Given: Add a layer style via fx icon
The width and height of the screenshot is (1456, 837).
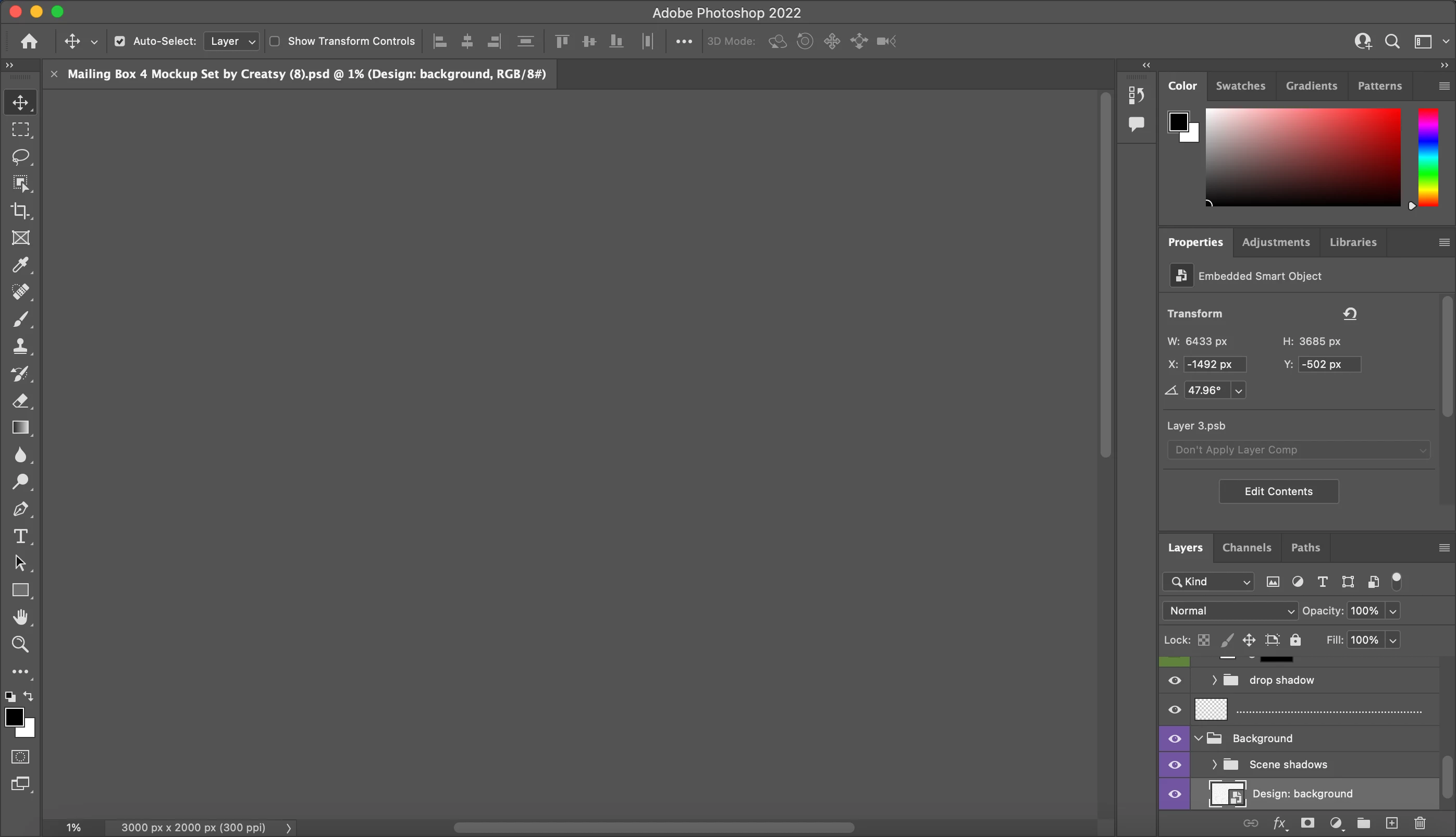Looking at the screenshot, I should tap(1279, 823).
